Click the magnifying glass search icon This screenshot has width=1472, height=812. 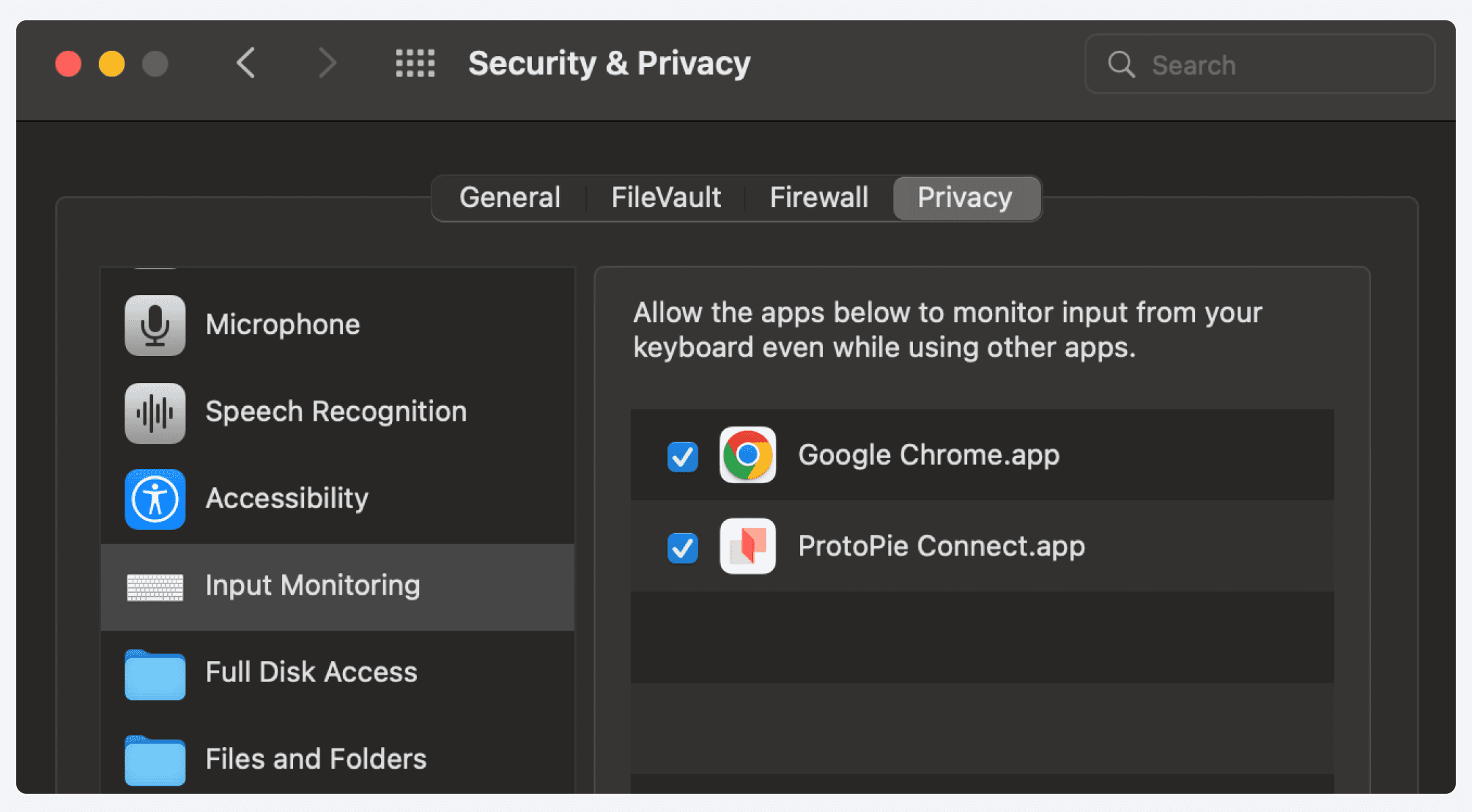[1120, 64]
